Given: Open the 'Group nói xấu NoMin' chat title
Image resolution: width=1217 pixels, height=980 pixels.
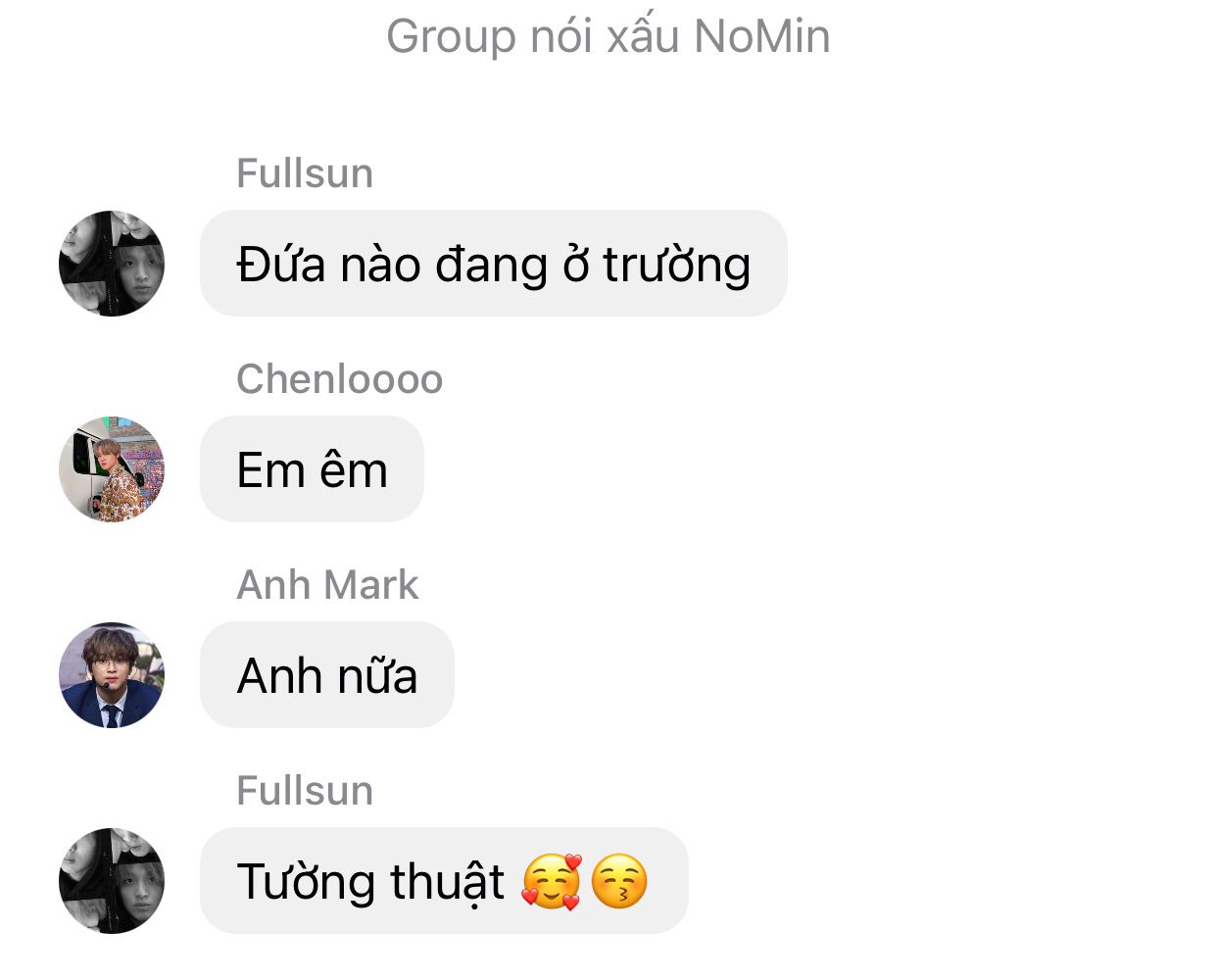Looking at the screenshot, I should click(608, 36).
